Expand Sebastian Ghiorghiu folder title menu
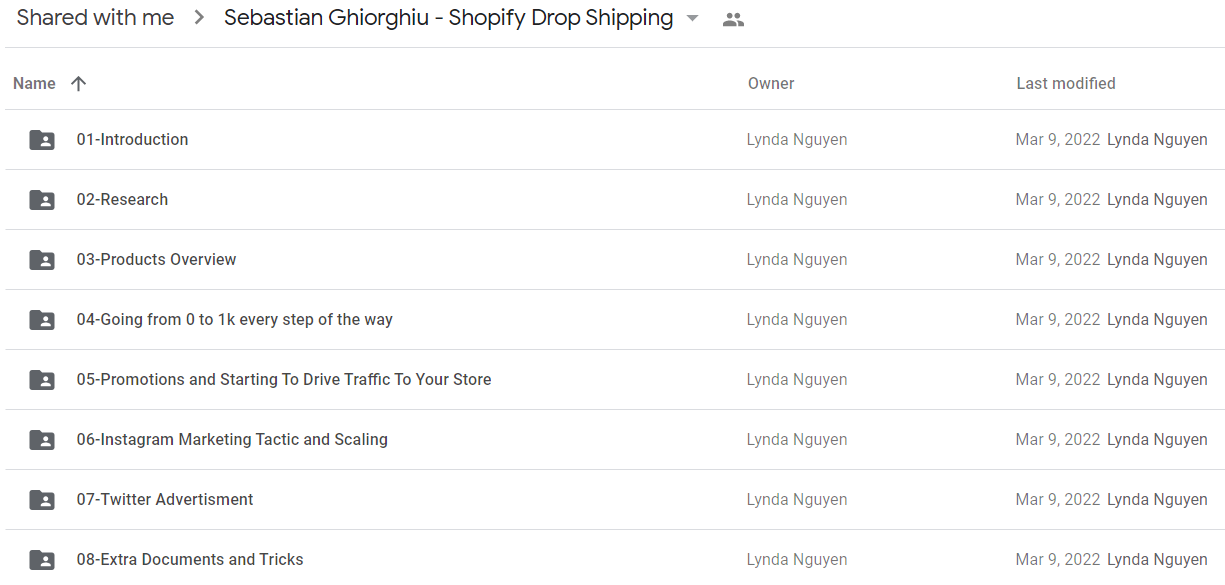The height and width of the screenshot is (585, 1225). click(449, 18)
